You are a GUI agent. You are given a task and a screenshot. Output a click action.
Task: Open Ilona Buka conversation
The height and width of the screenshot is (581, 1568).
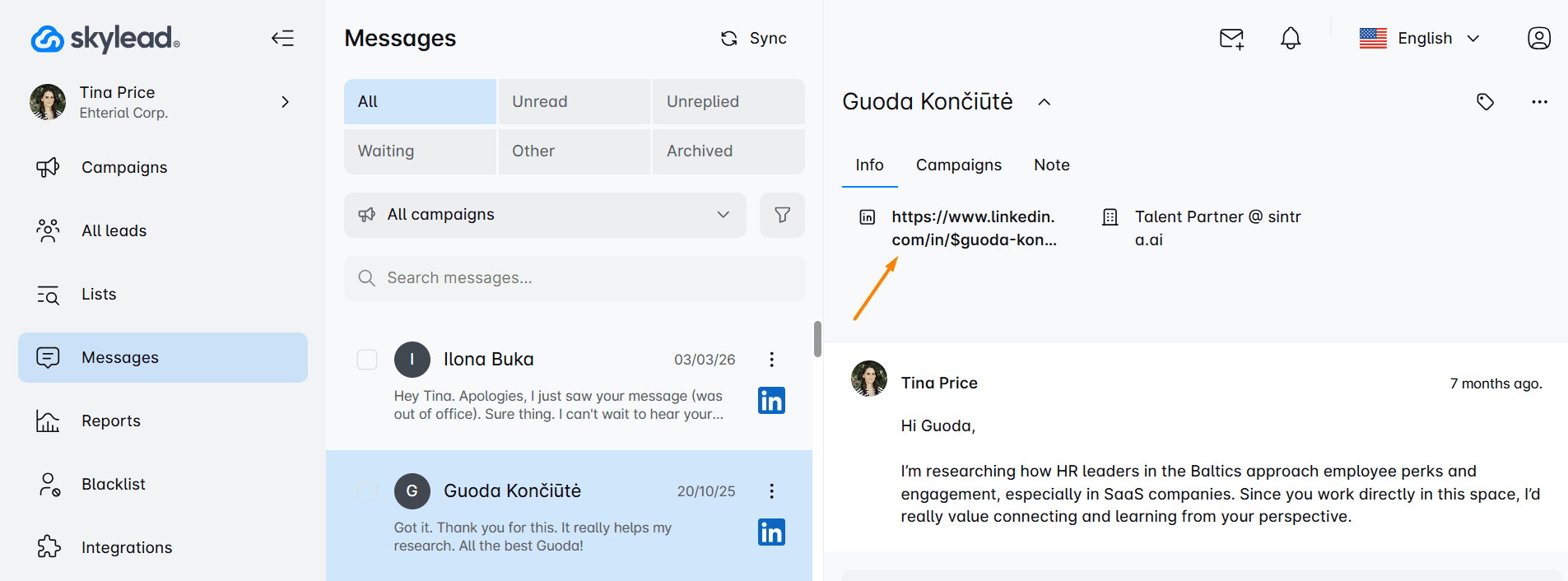[x=569, y=384]
